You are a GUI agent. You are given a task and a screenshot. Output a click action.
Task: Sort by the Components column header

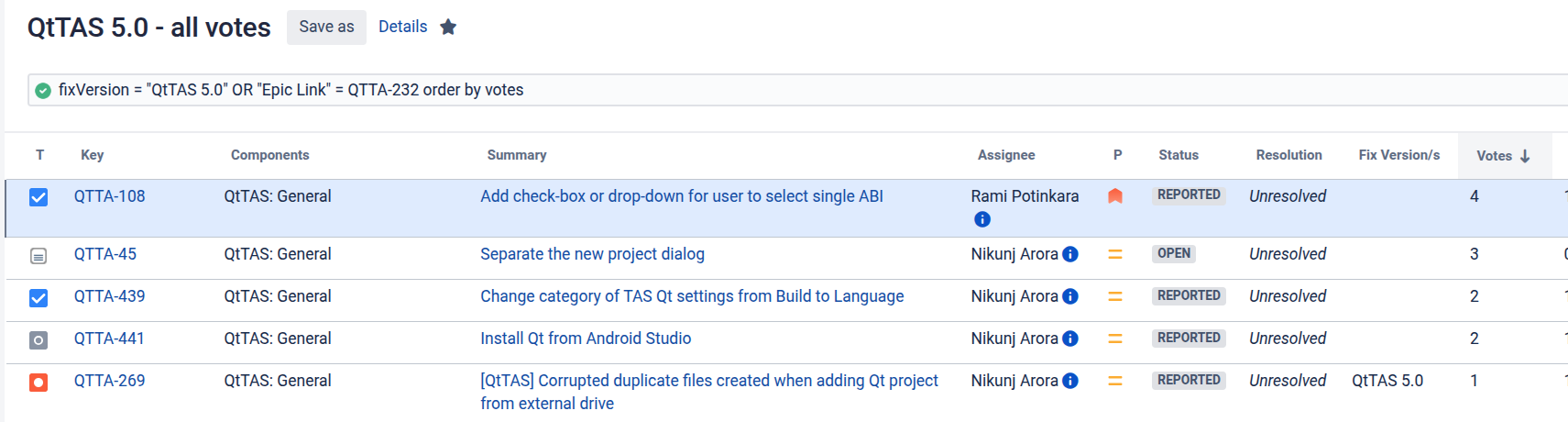click(269, 155)
